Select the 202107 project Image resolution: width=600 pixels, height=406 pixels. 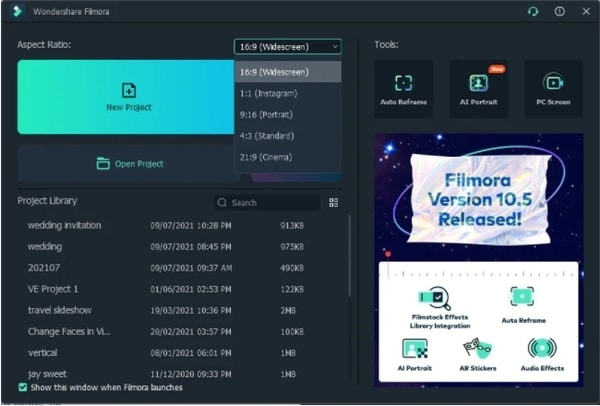tap(182, 268)
